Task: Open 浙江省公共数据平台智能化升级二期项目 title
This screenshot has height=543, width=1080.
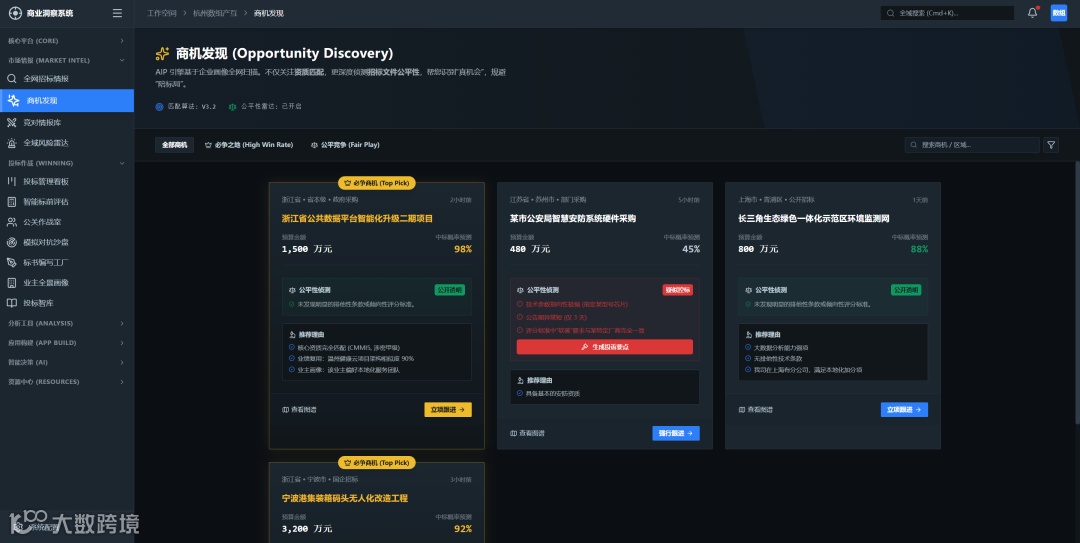Action: point(357,218)
